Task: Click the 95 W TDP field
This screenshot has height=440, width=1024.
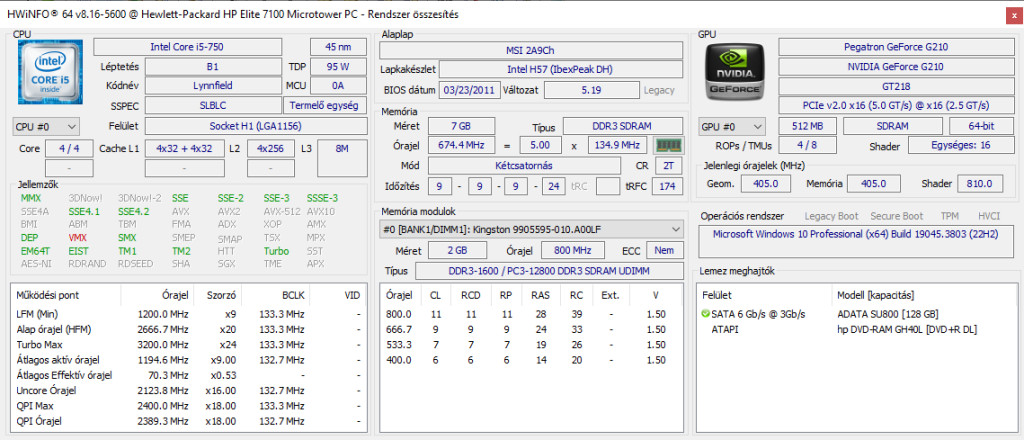Action: coord(338,67)
